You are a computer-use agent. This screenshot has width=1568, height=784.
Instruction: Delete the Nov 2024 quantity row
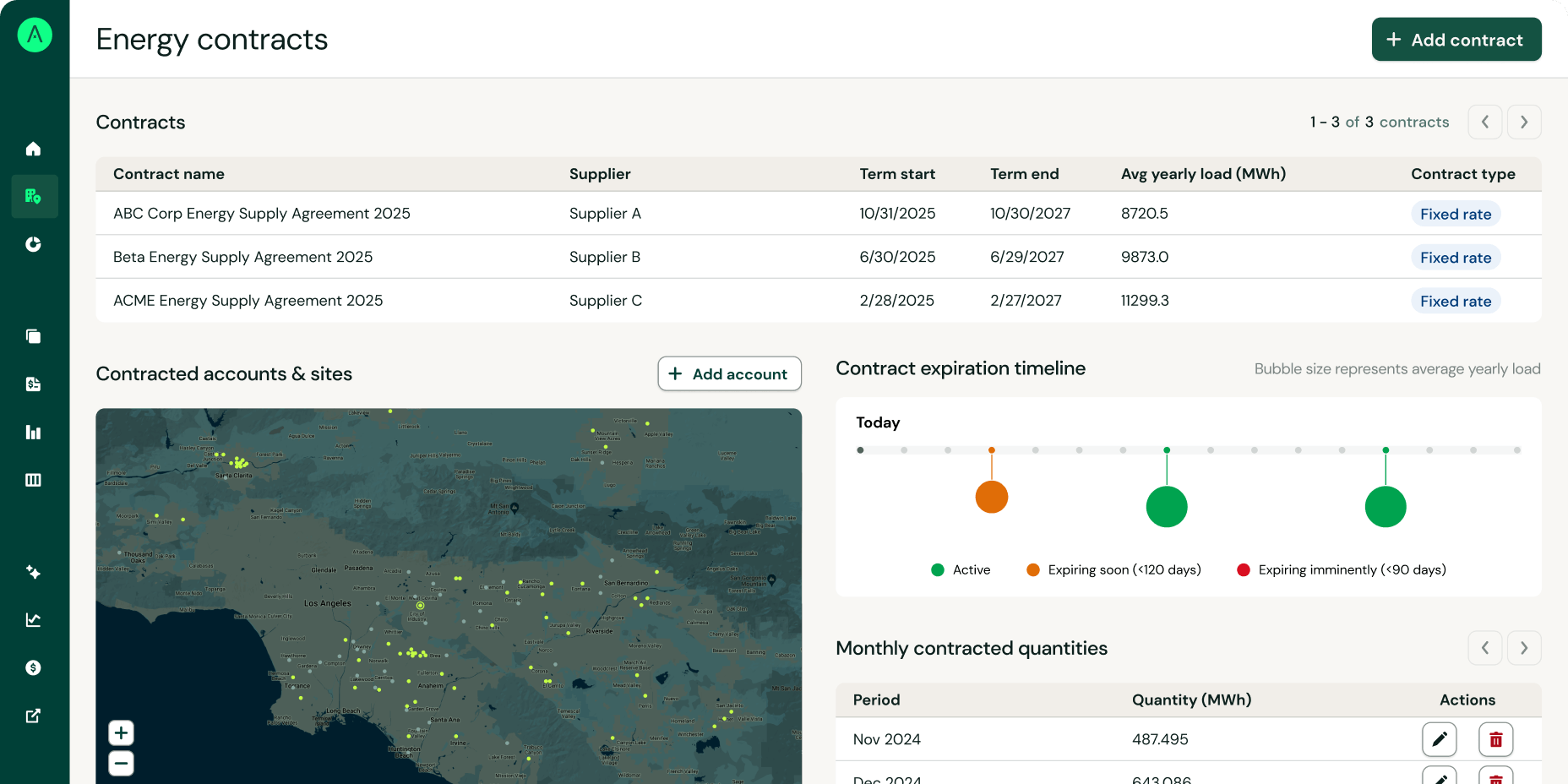pos(1495,739)
